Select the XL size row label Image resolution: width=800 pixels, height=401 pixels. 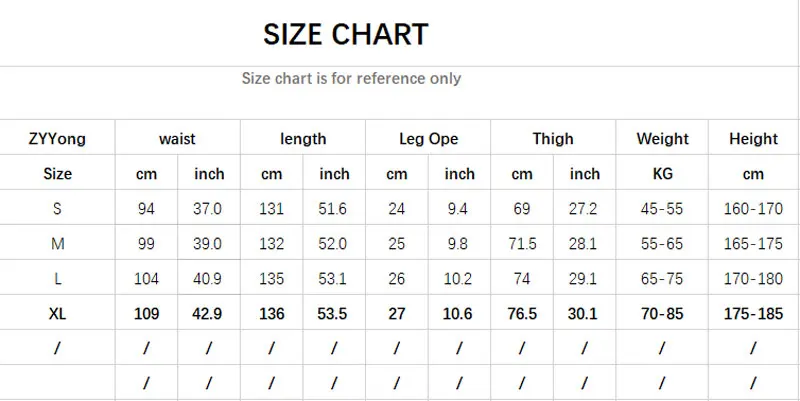(x=58, y=313)
